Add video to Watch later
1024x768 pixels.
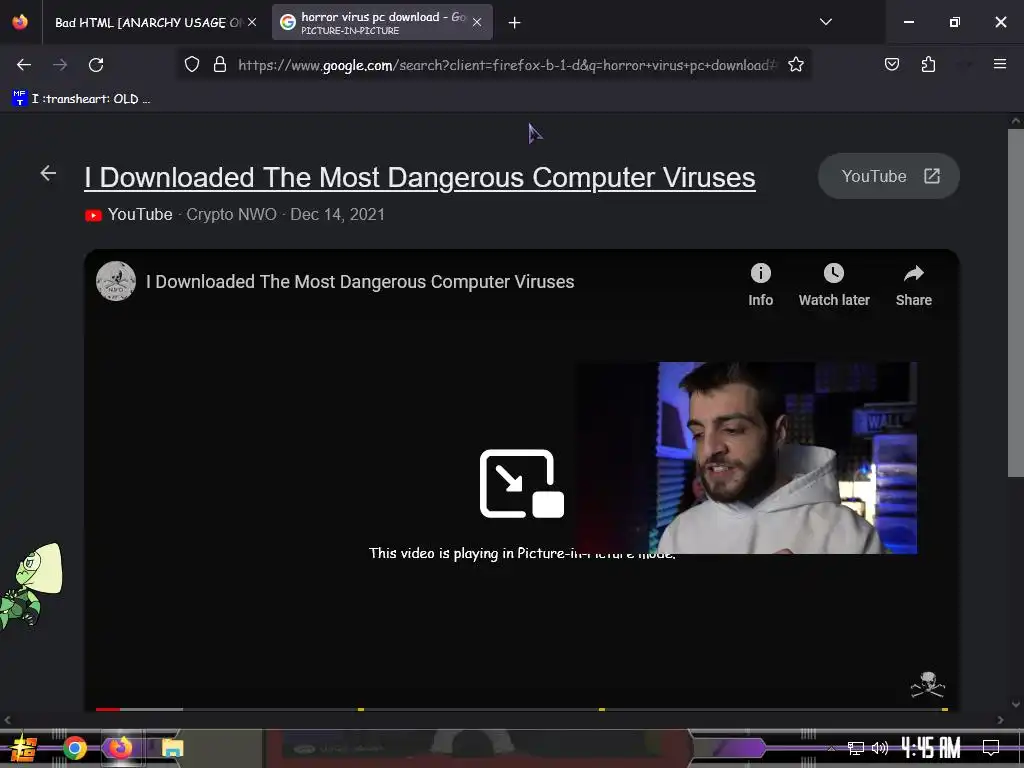click(834, 285)
